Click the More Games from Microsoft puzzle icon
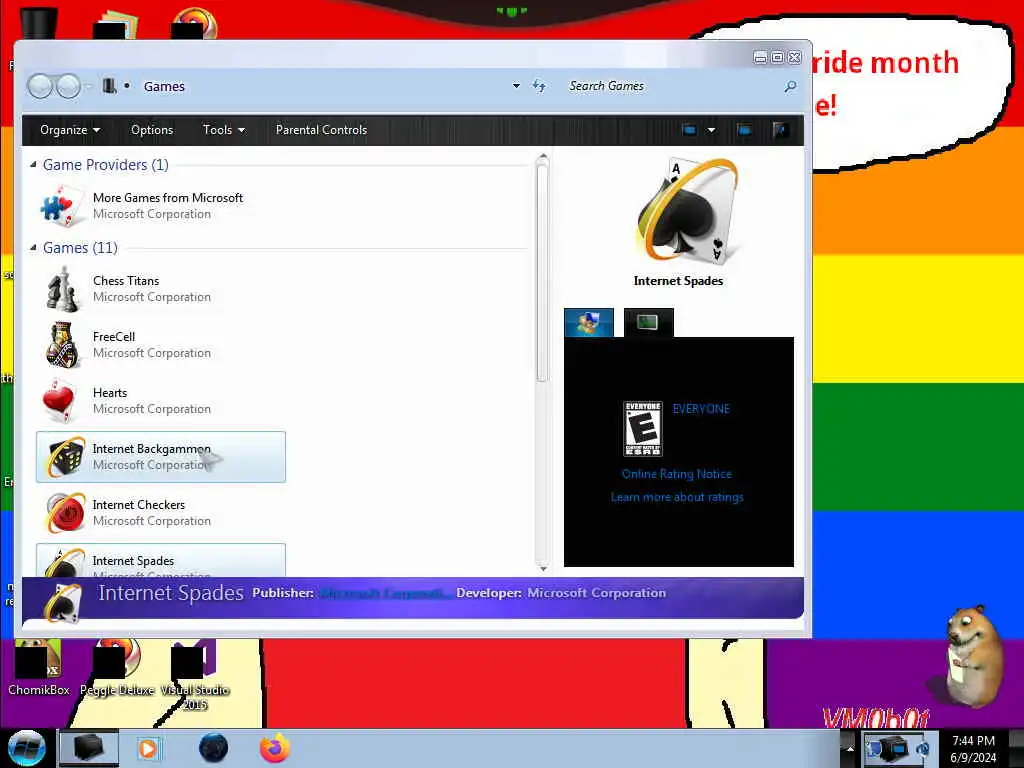Viewport: 1024px width, 768px height. (61, 206)
